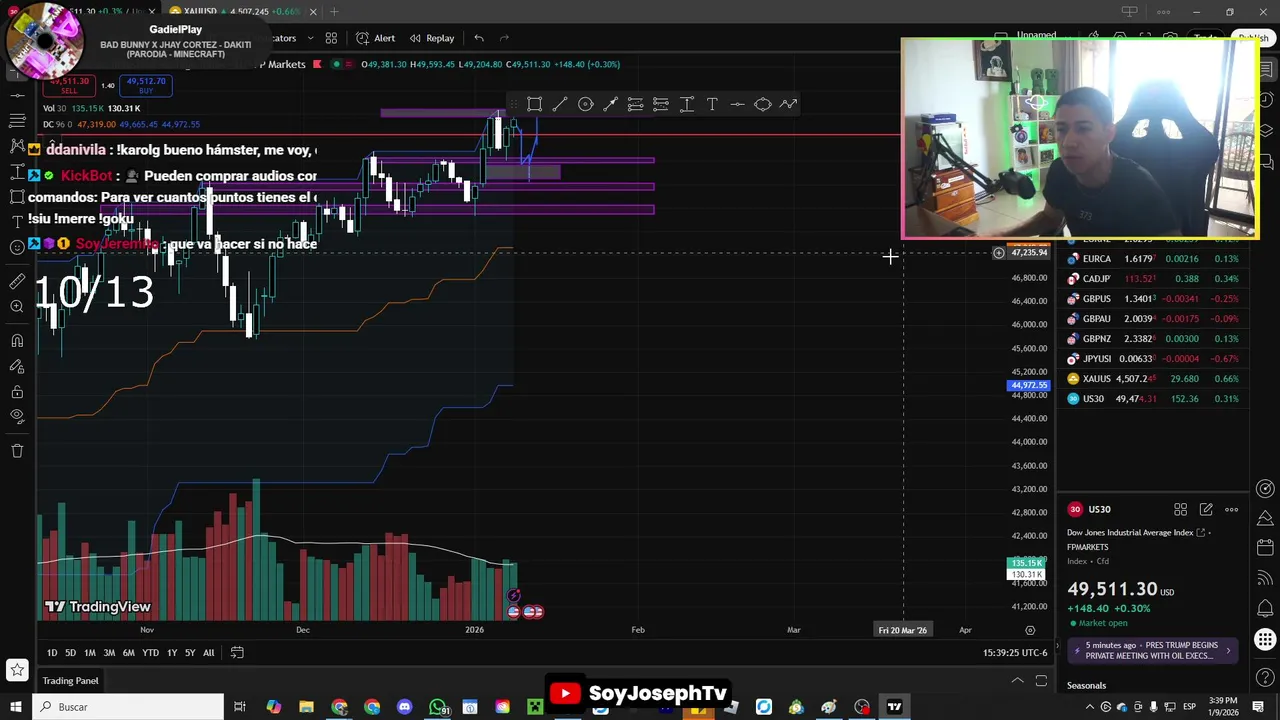
Task: Select the polyline path tool in floating toolbar
Action: click(x=788, y=104)
